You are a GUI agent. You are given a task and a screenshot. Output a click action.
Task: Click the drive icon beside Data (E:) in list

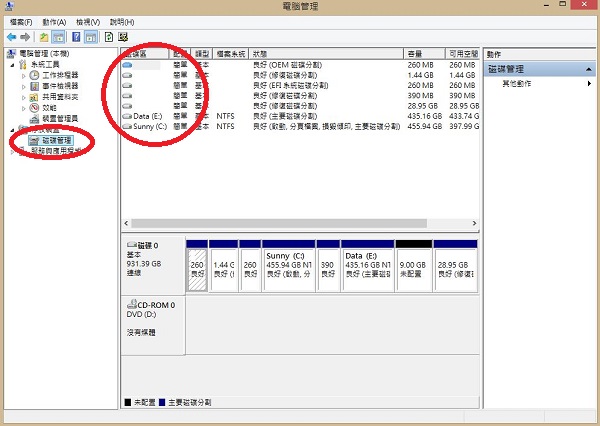click(127, 116)
